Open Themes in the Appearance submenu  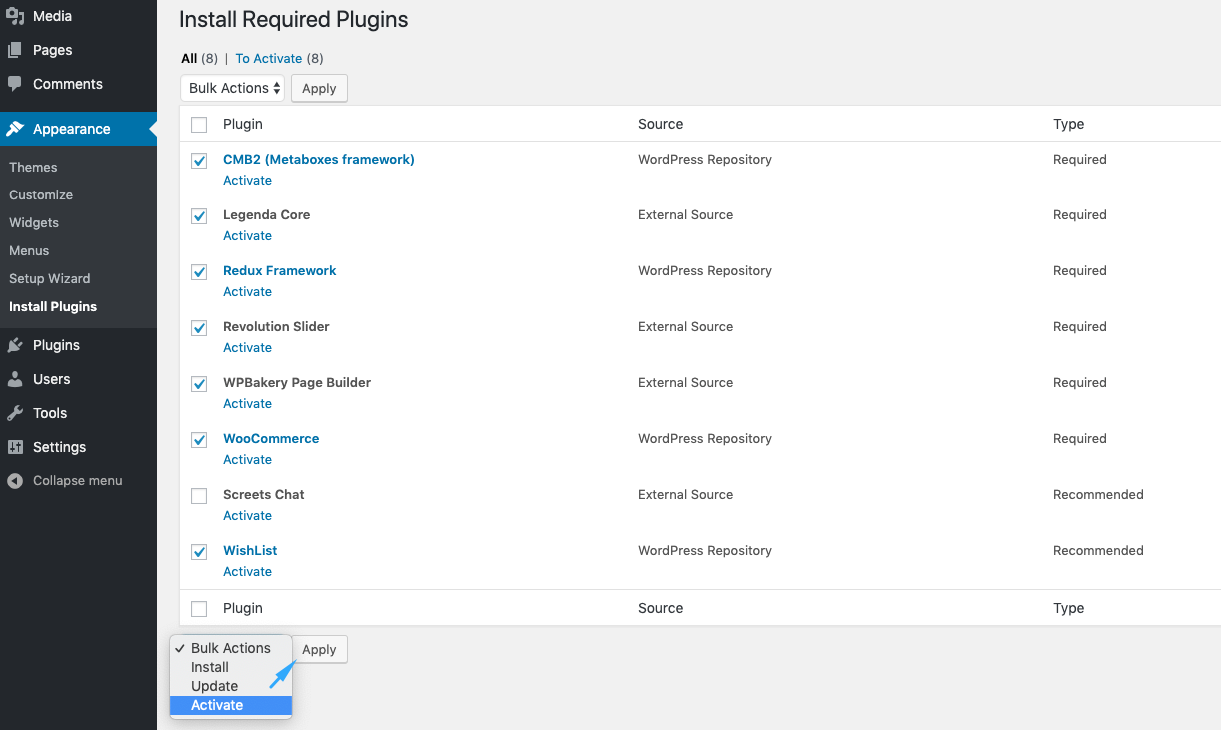click(x=33, y=167)
